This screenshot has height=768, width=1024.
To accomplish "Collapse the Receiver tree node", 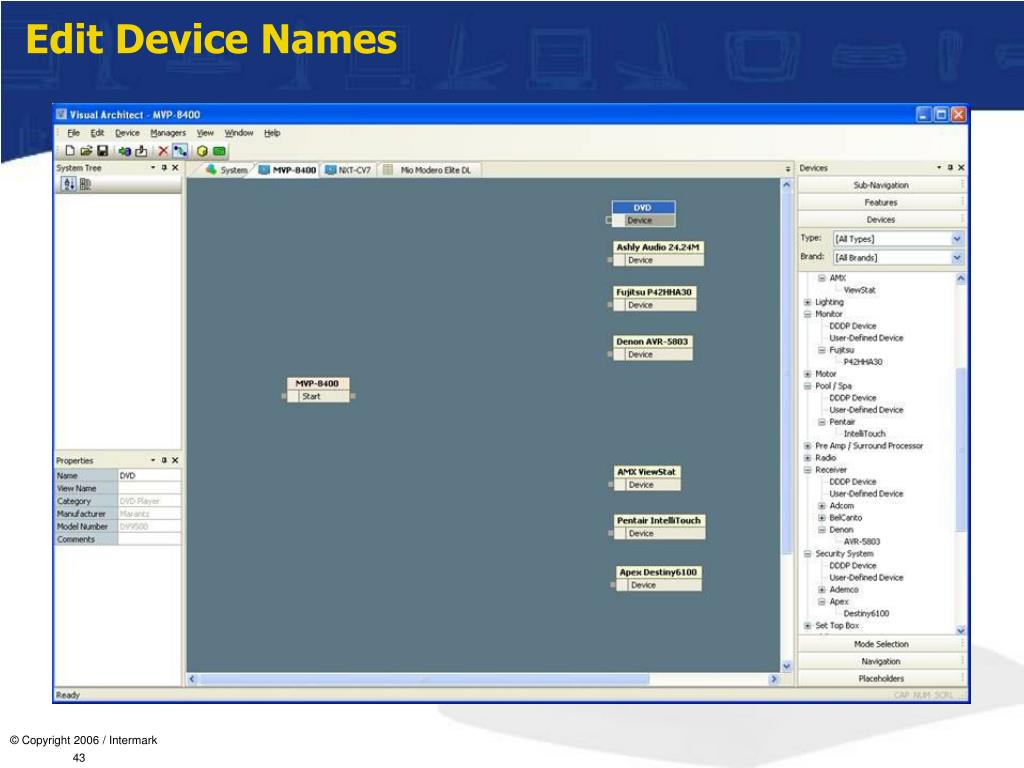I will click(x=808, y=470).
